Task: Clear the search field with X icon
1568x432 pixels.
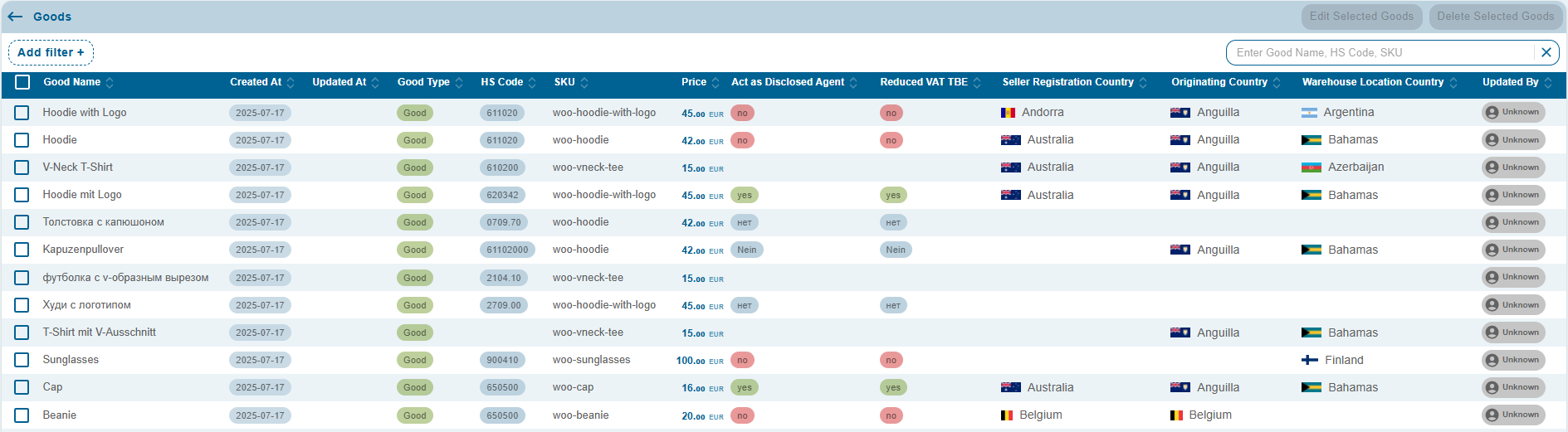Action: (x=1546, y=52)
